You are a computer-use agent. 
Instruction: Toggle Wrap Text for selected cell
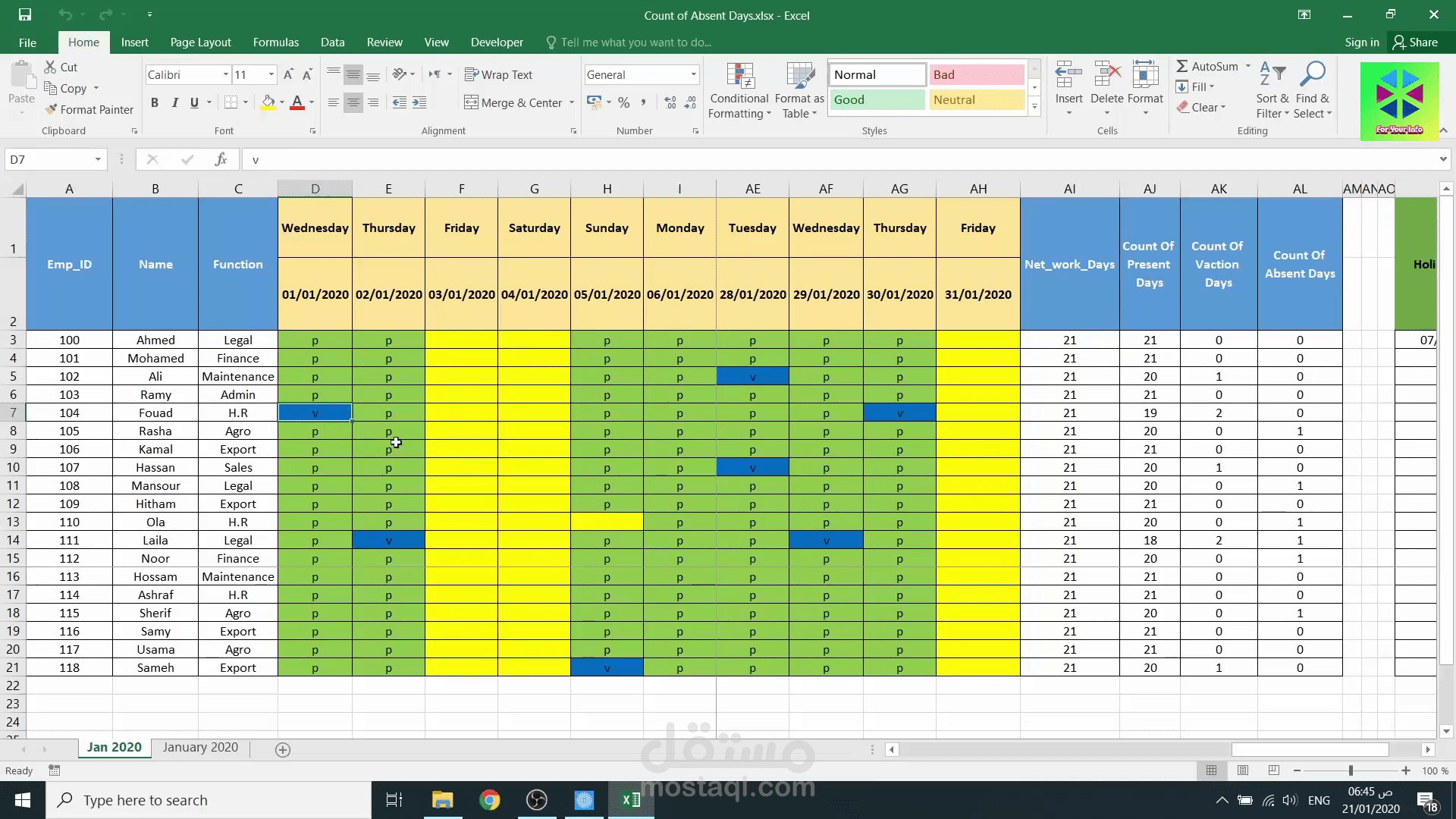pos(498,74)
